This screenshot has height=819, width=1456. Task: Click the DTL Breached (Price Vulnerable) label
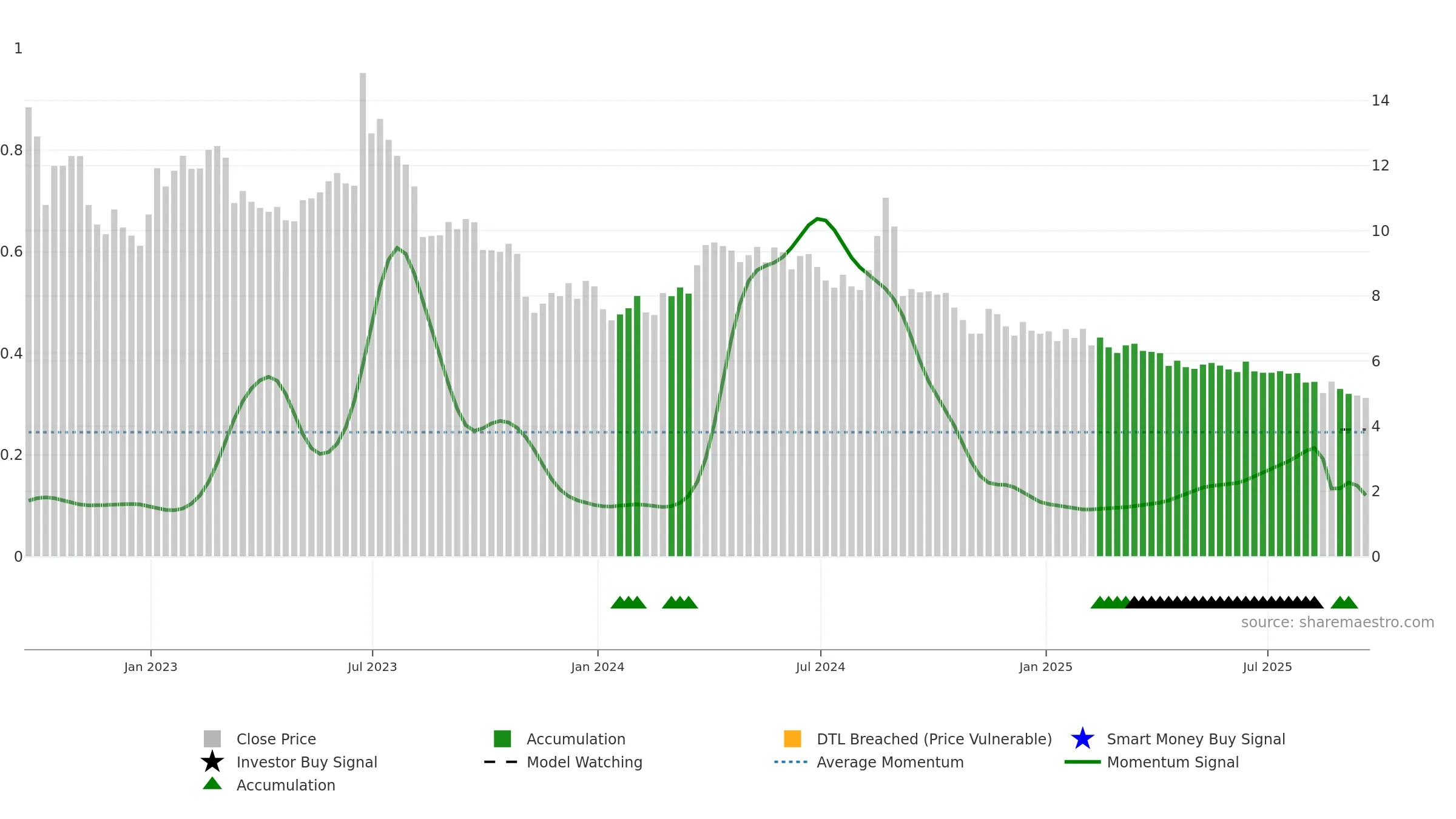[934, 739]
